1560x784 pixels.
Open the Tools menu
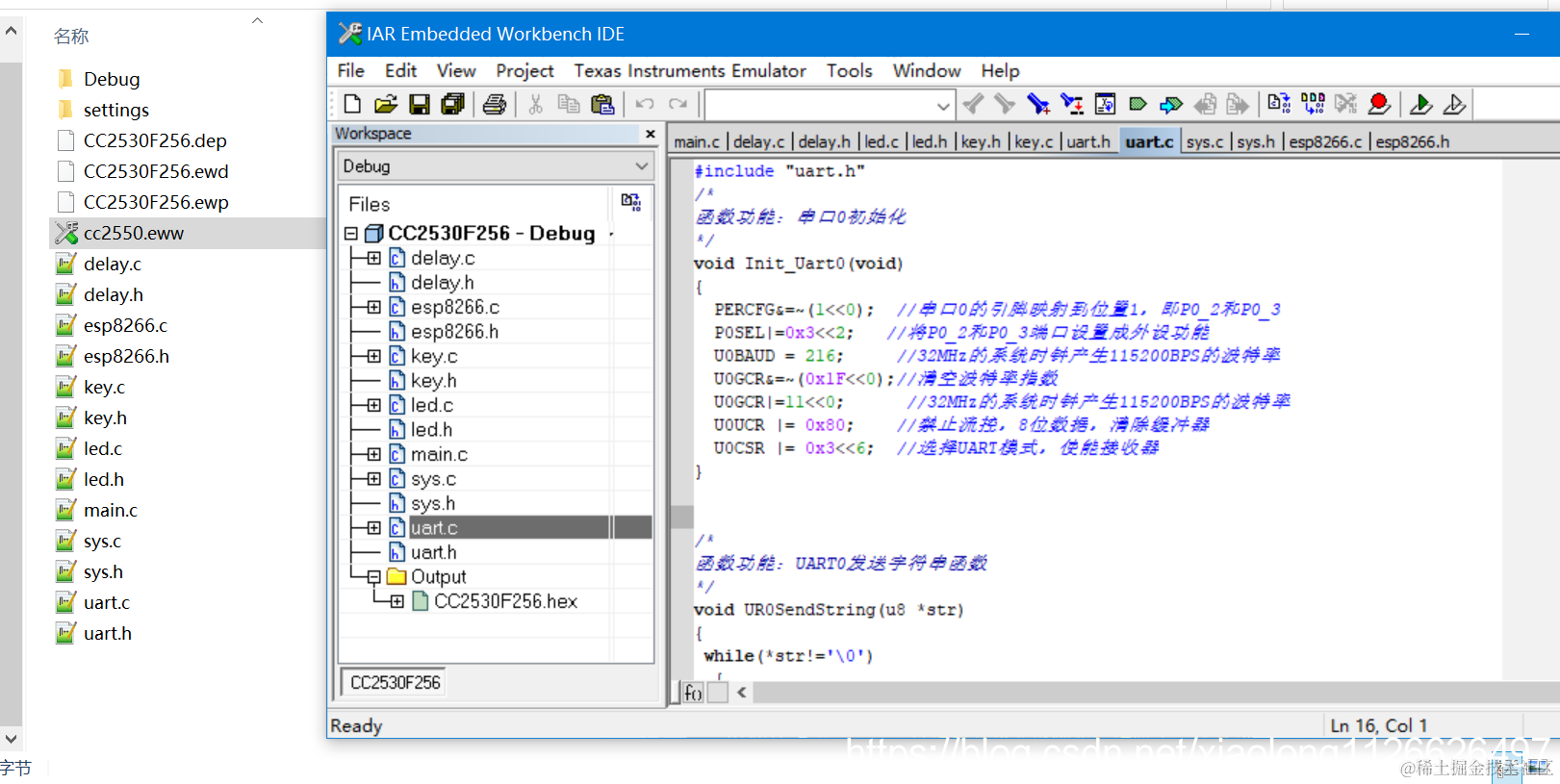pyautogui.click(x=849, y=70)
